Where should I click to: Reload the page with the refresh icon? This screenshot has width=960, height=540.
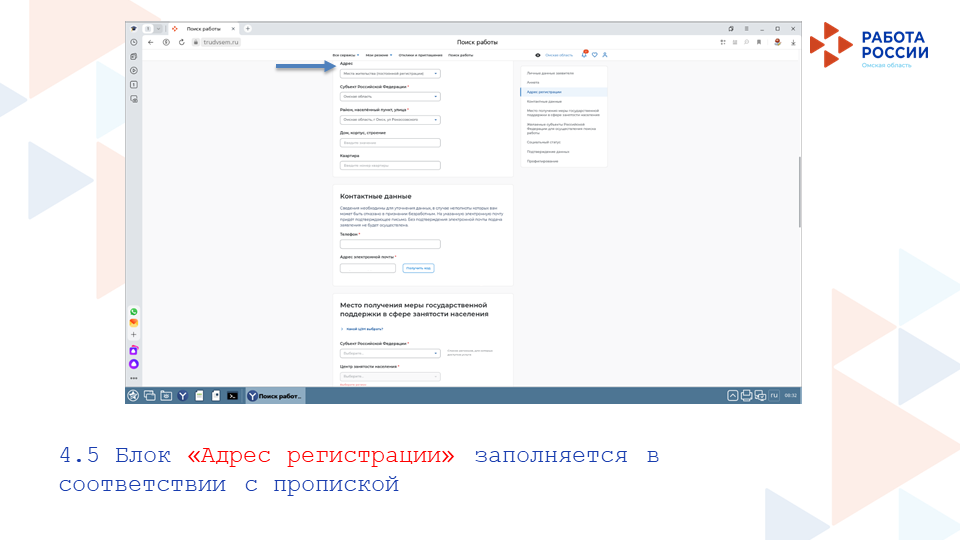point(181,42)
